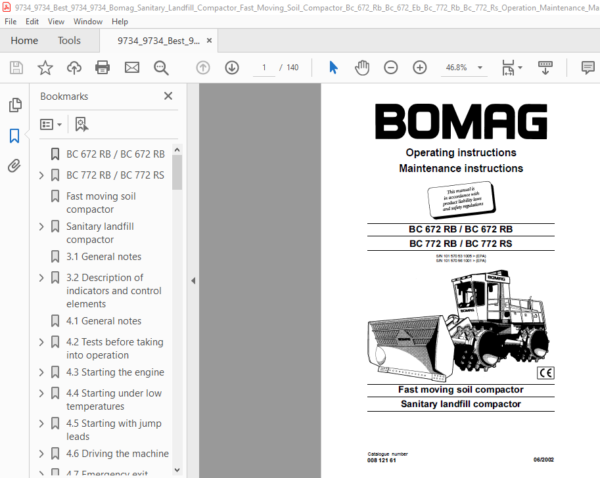Viewport: 600px width, 478px height.
Task: Zoom in with the plus icon
Action: tap(420, 68)
